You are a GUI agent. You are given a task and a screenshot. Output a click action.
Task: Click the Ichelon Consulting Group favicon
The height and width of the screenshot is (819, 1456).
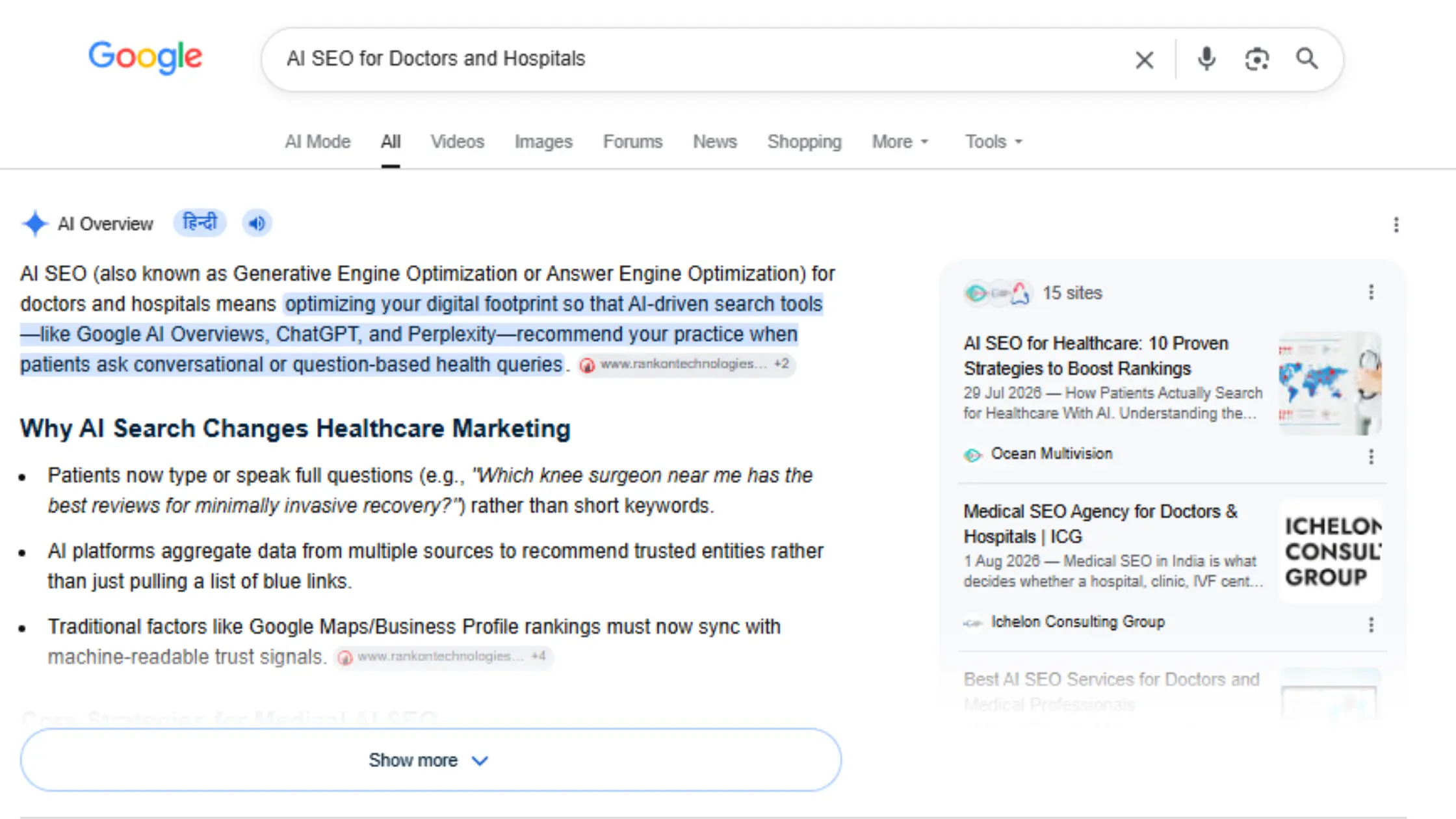click(973, 623)
